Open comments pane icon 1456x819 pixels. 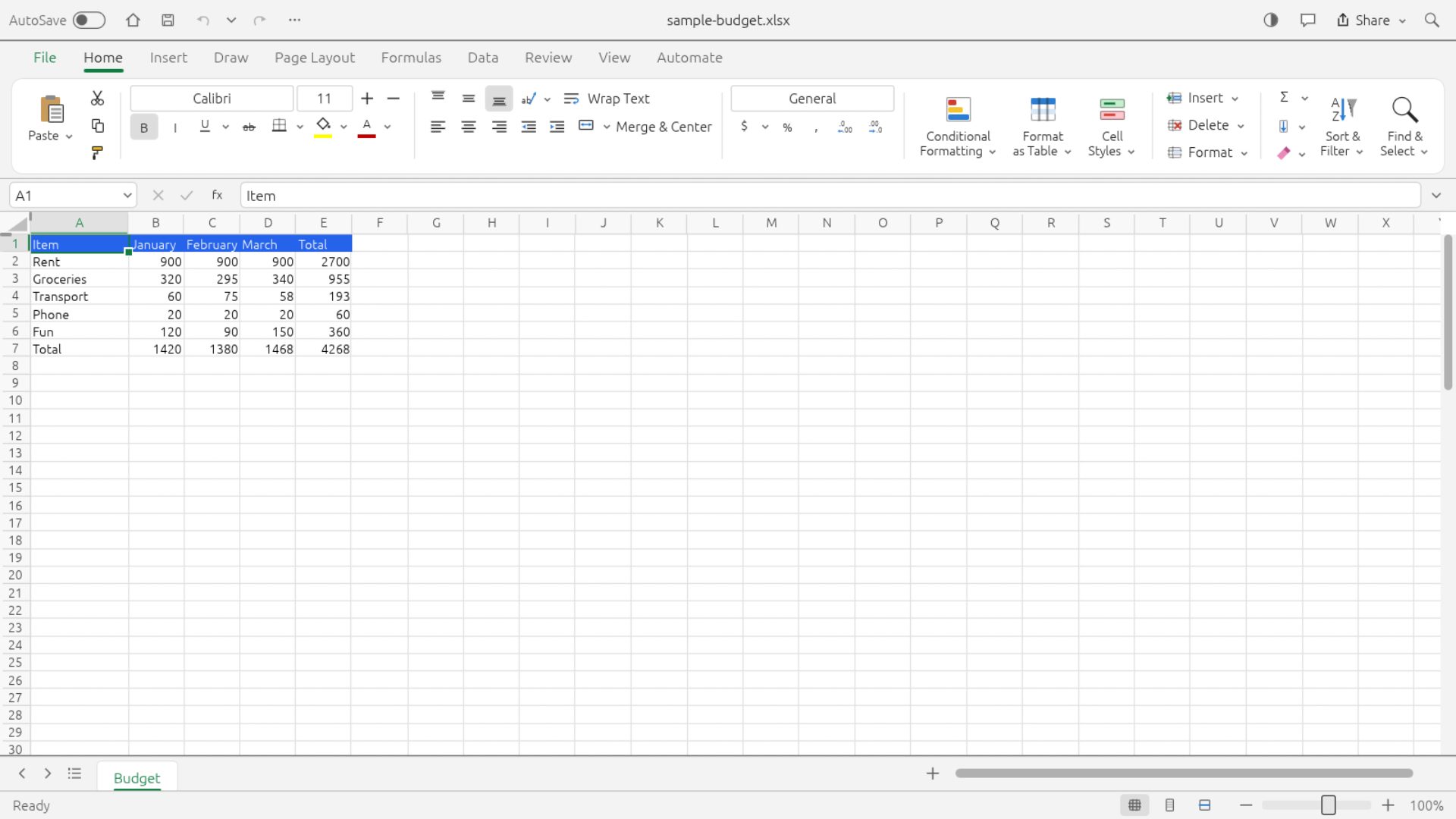pyautogui.click(x=1307, y=20)
